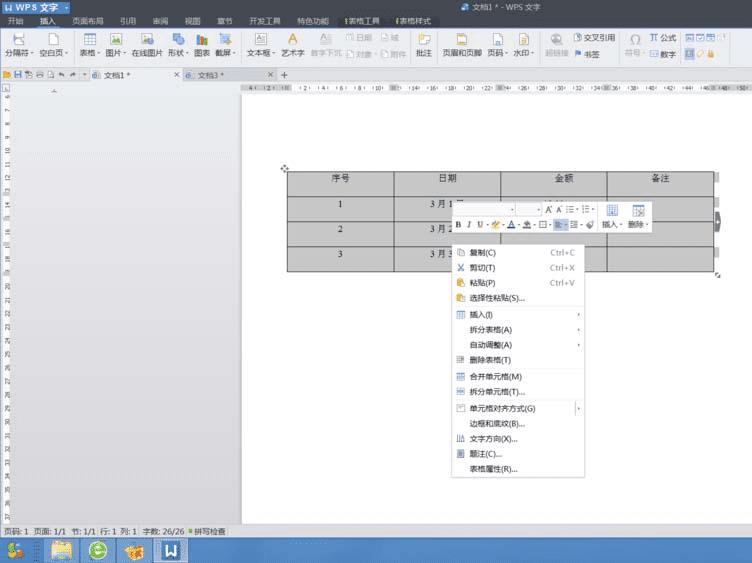Image resolution: width=752 pixels, height=563 pixels.
Task: Click the format painter in mini toolbar
Action: pyautogui.click(x=590, y=224)
